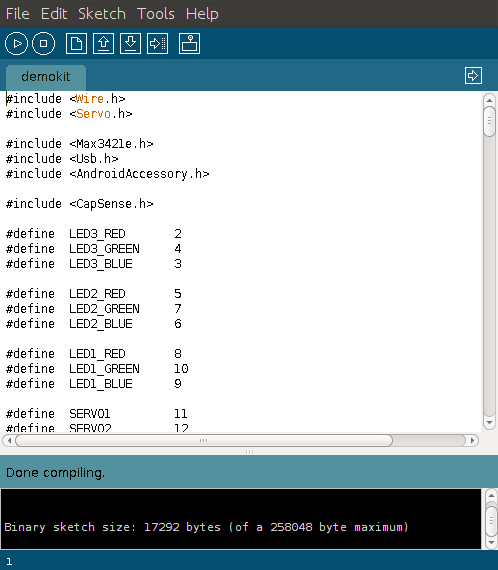
Task: Open the Tools menu
Action: click(x=156, y=14)
